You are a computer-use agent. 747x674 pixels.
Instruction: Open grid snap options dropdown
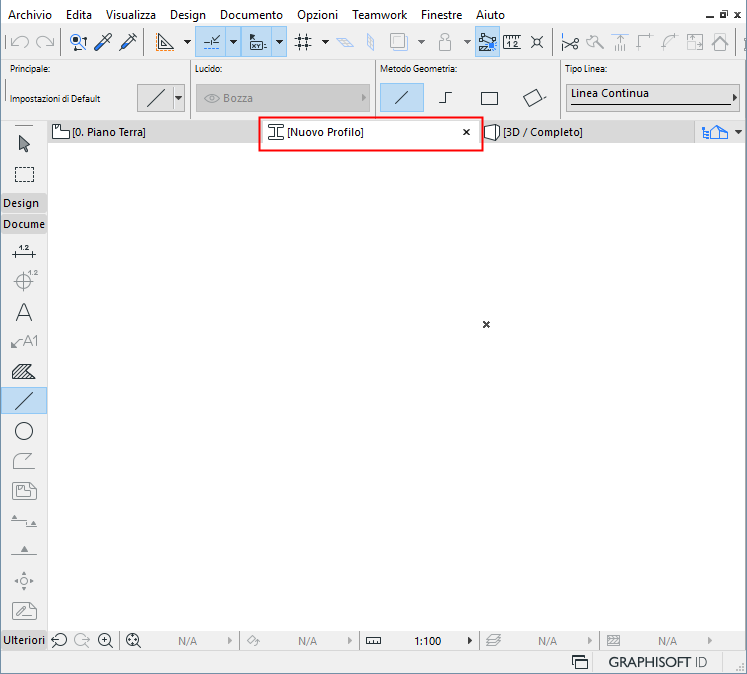point(325,42)
